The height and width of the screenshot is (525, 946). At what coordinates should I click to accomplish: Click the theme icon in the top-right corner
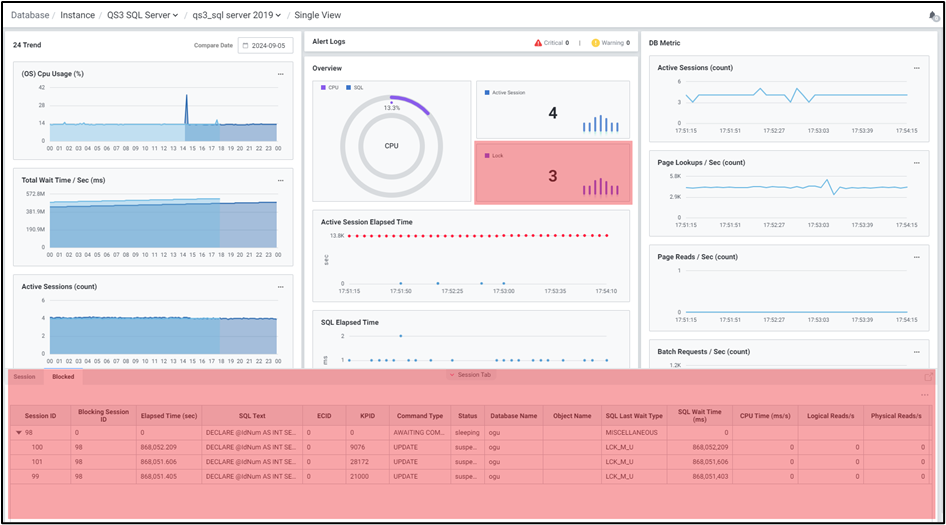coord(933,16)
